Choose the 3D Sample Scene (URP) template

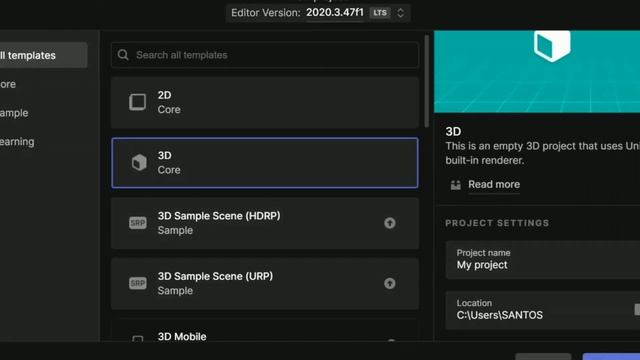(x=264, y=284)
